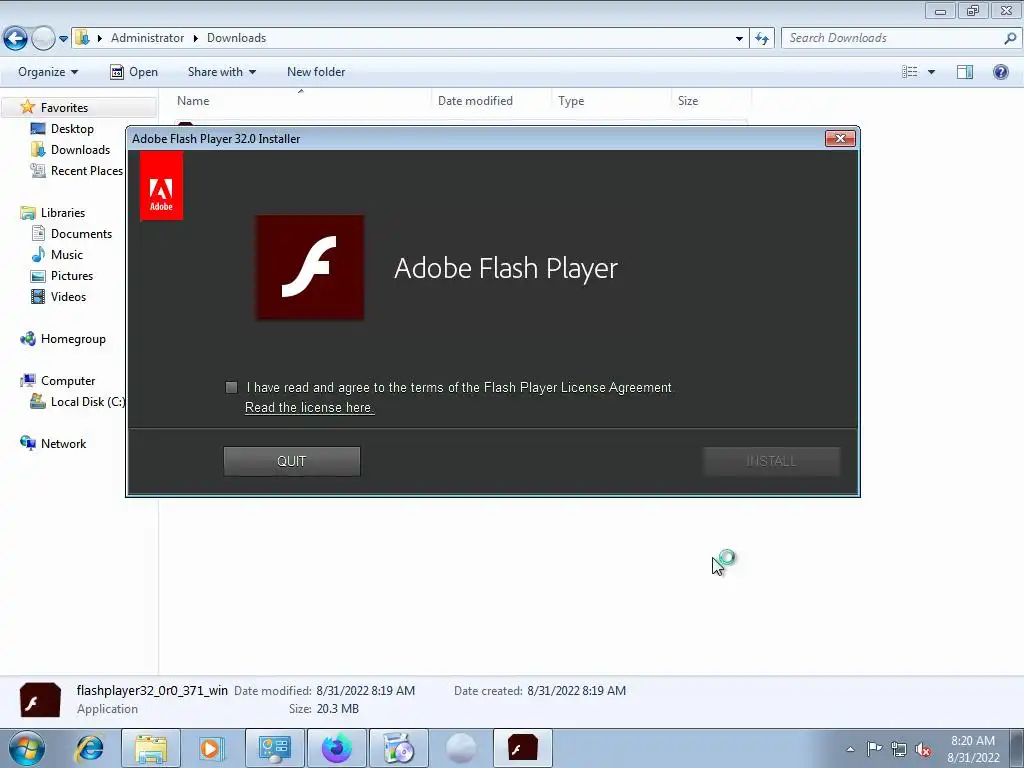Click Administrator in the address breadcrumb
The height and width of the screenshot is (768, 1024).
coord(147,38)
